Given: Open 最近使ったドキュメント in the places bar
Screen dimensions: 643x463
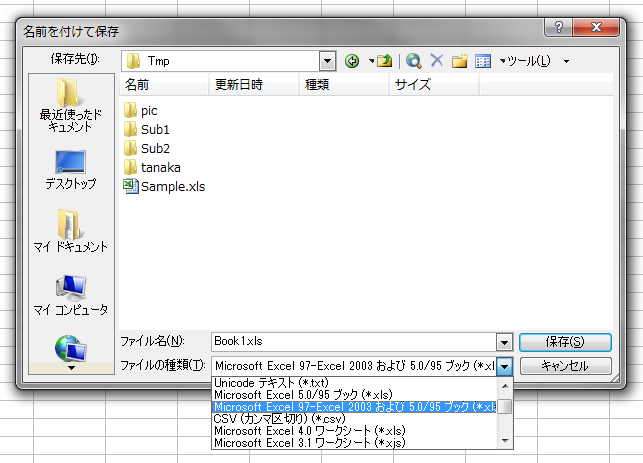Looking at the screenshot, I should 70,105.
